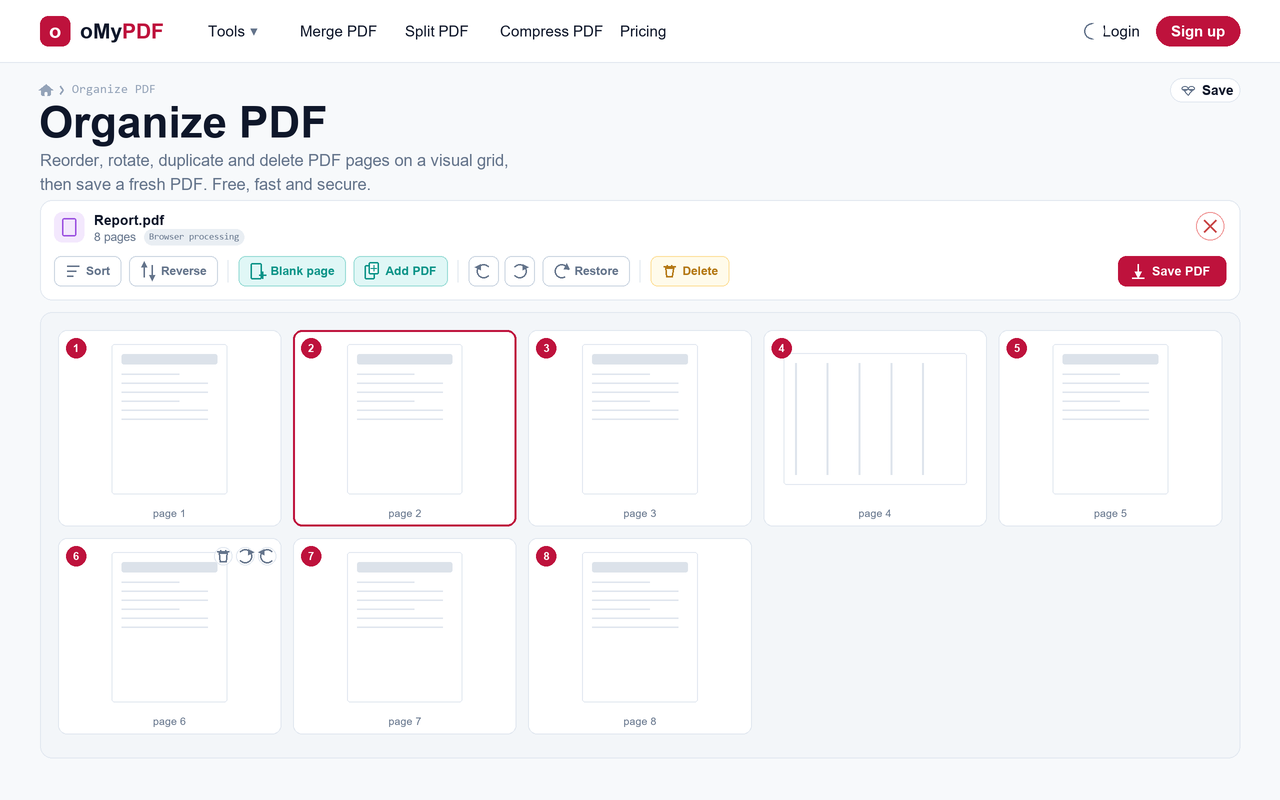Click the '8 pages' label

point(115,238)
